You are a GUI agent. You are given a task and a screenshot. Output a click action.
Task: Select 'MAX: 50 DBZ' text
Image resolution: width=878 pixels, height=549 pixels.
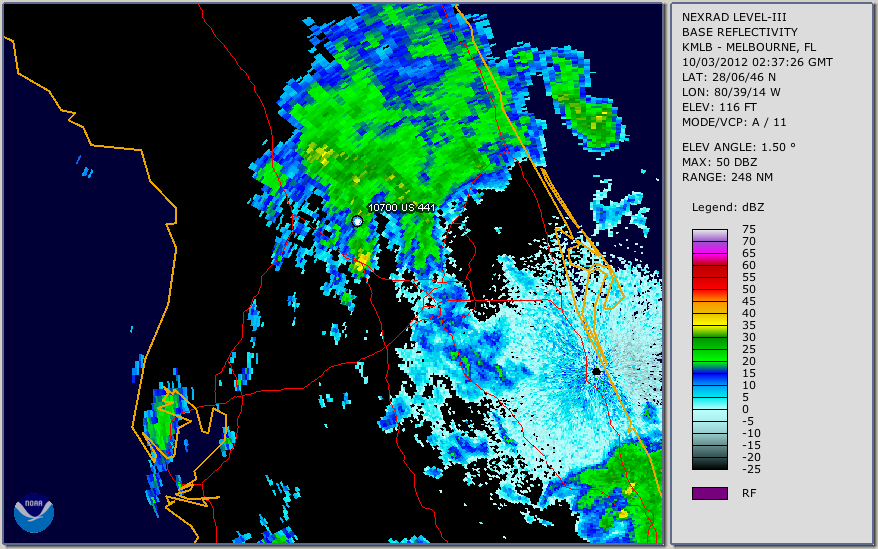(x=720, y=162)
